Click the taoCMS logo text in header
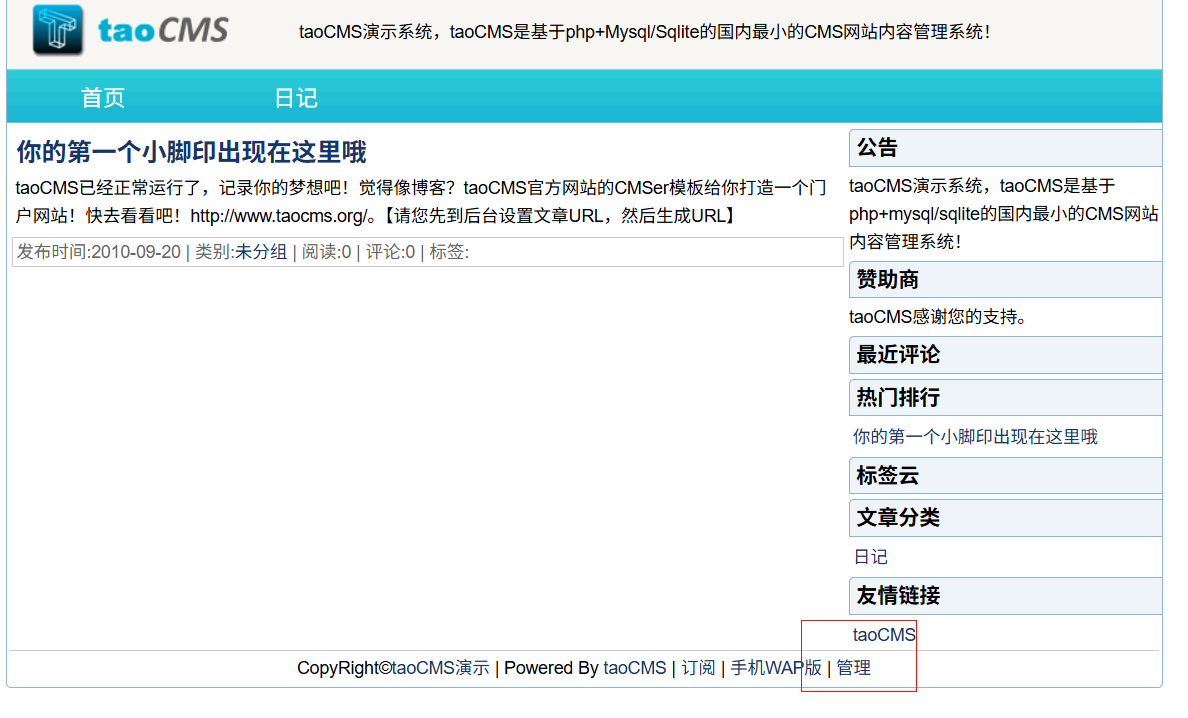This screenshot has width=1188, height=718. (163, 31)
